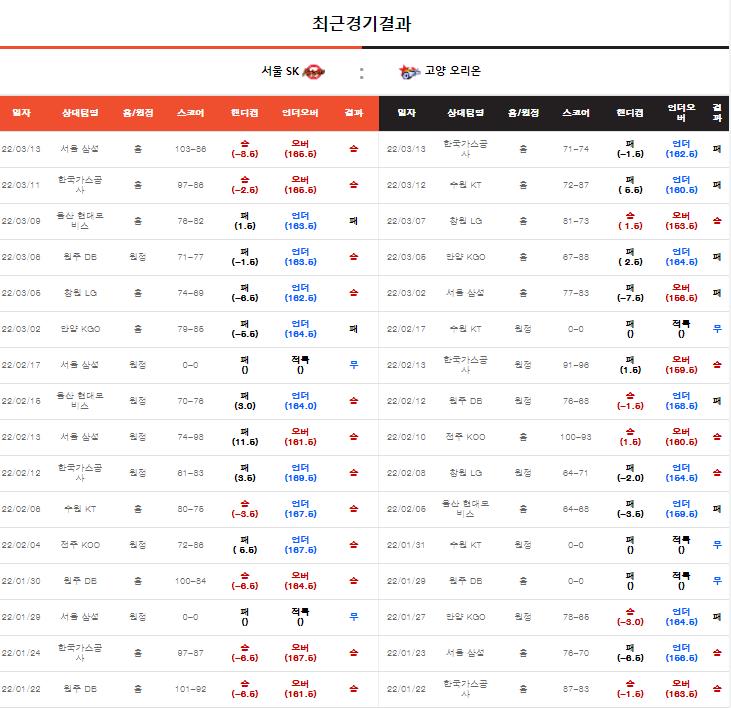The height and width of the screenshot is (708, 731).
Task: Click 언더 (164.0) in the 서울 SK table
Action: (301, 401)
